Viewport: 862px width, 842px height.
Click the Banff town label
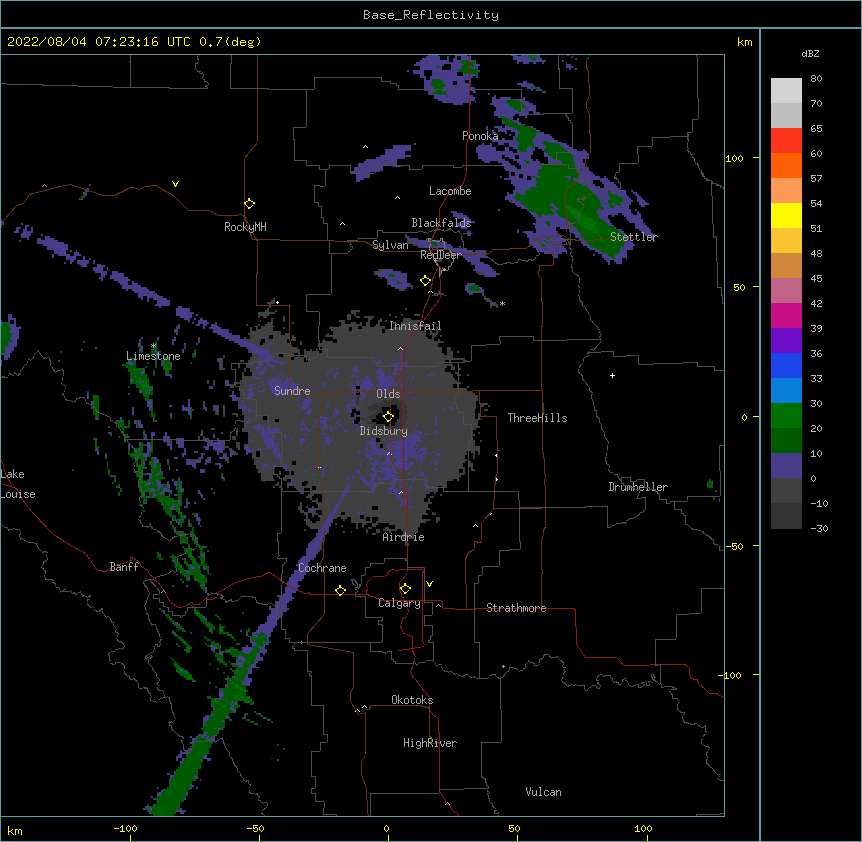point(124,567)
